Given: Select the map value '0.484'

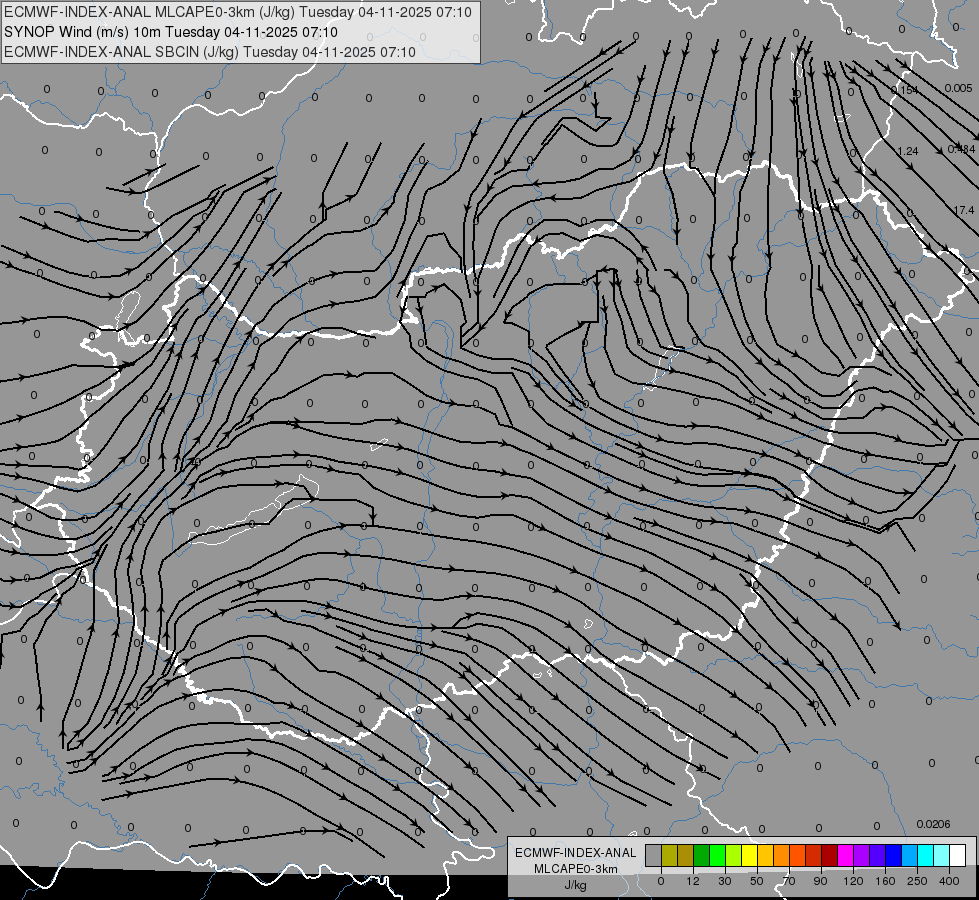Looking at the screenshot, I should 961,149.
